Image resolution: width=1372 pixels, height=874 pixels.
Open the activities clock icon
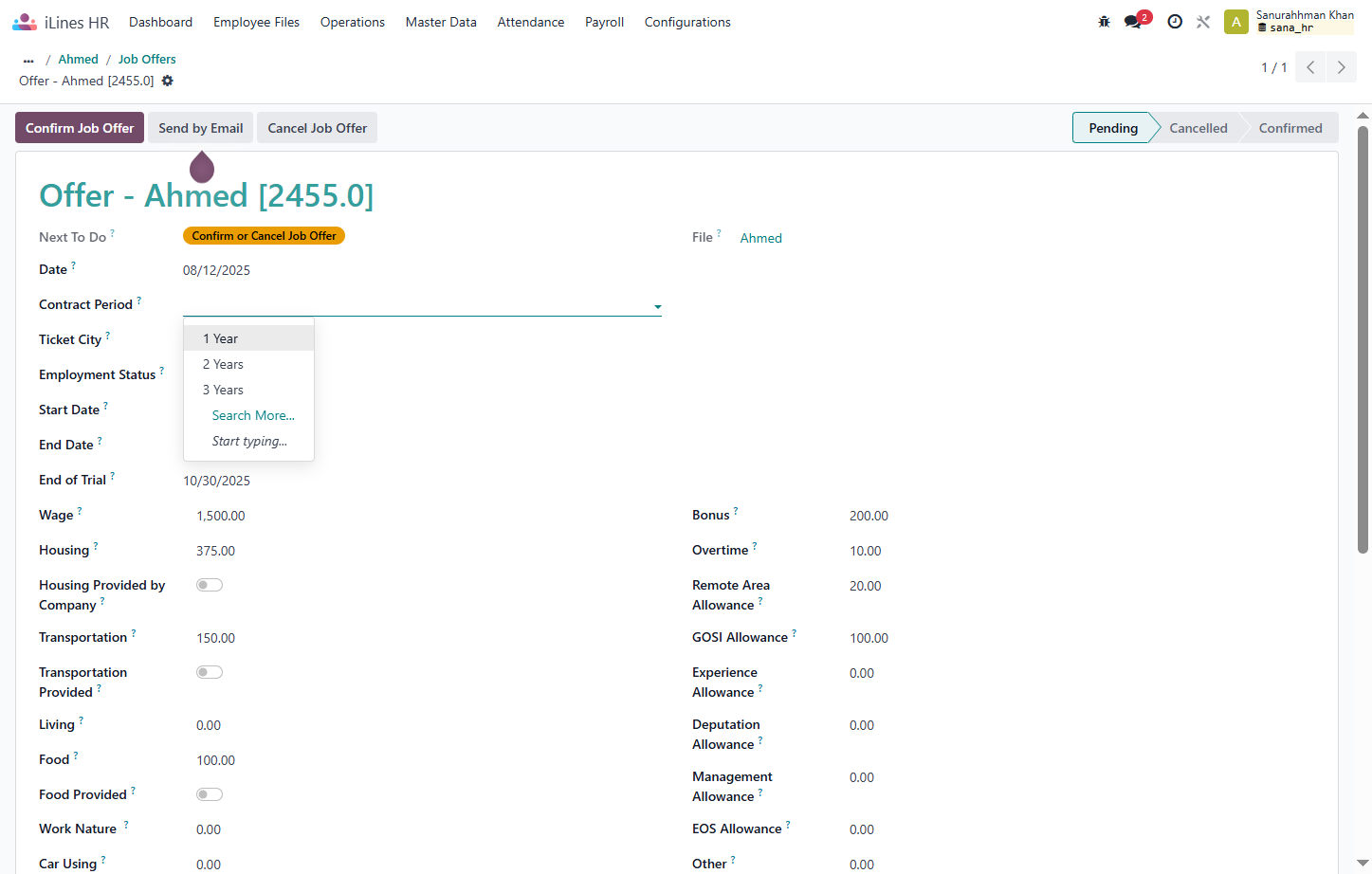(x=1175, y=22)
